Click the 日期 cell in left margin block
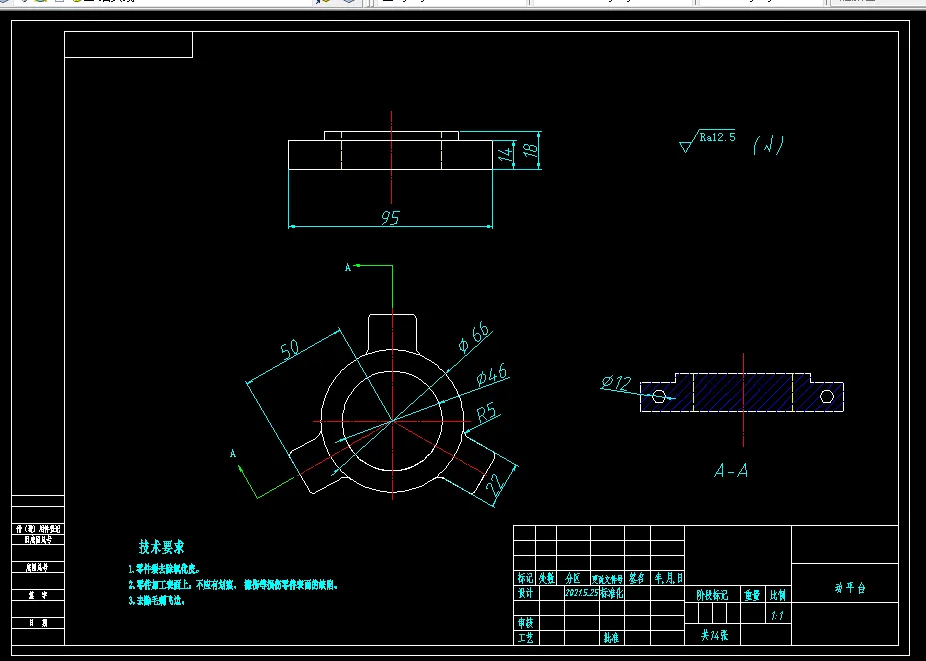This screenshot has height=661, width=926. [38, 623]
